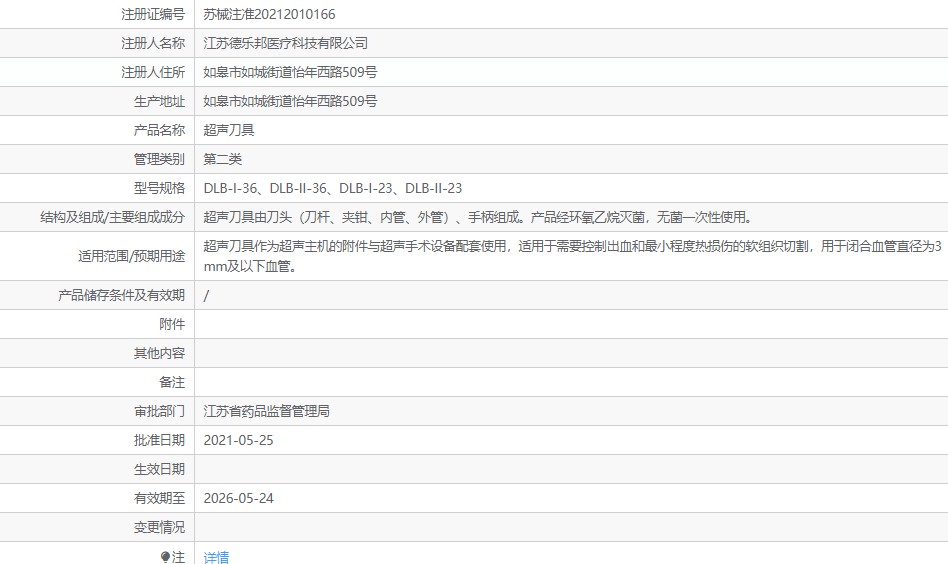Click the 附件 label

click(172, 325)
